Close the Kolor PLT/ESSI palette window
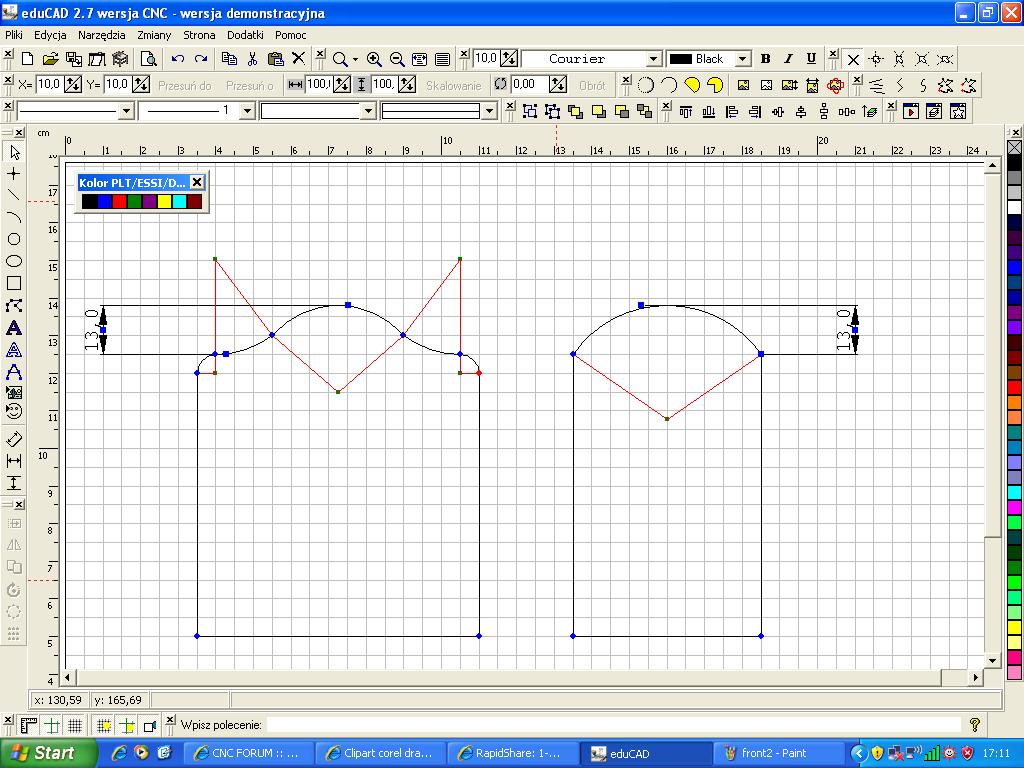This screenshot has height=768, width=1024. (x=197, y=182)
